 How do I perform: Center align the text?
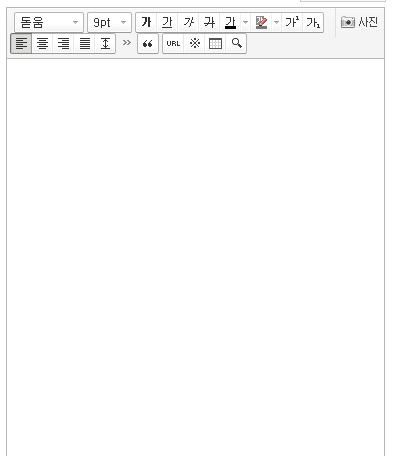tap(42, 43)
